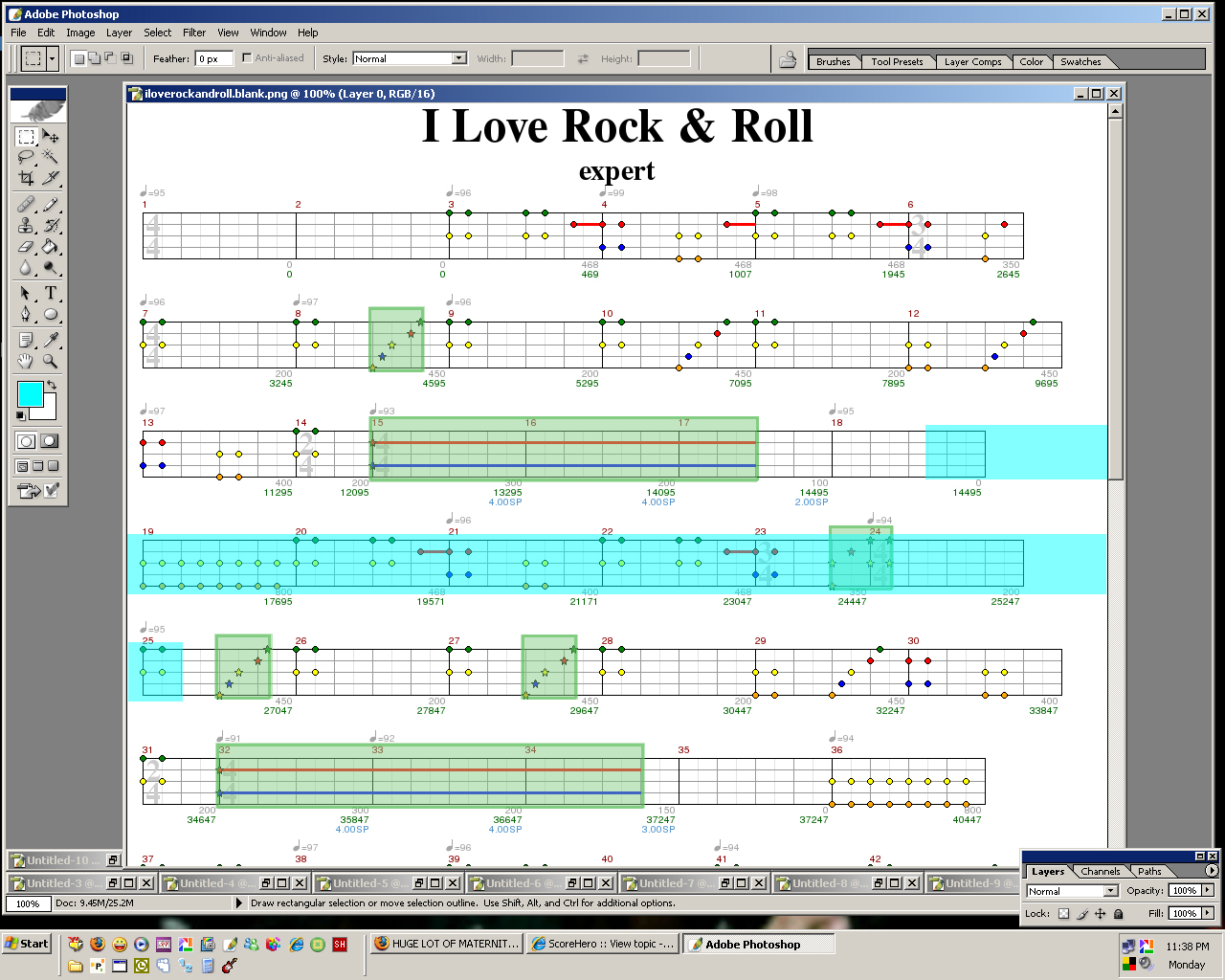Select the Blur tool

26,267
